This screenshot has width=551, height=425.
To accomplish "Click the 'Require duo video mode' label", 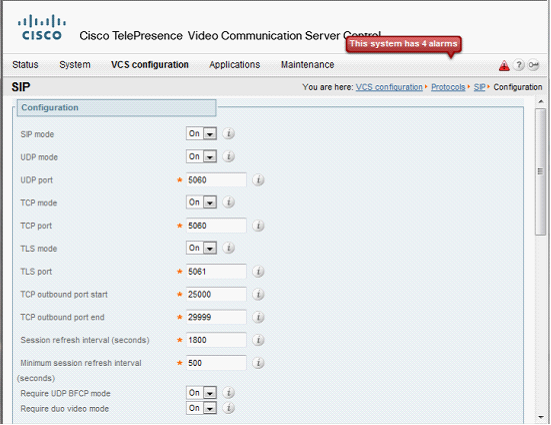I will coord(65,409).
